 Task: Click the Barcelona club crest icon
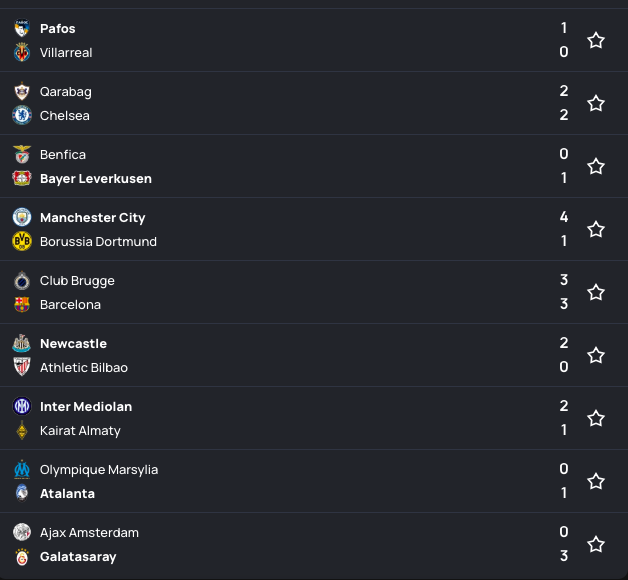point(22,305)
